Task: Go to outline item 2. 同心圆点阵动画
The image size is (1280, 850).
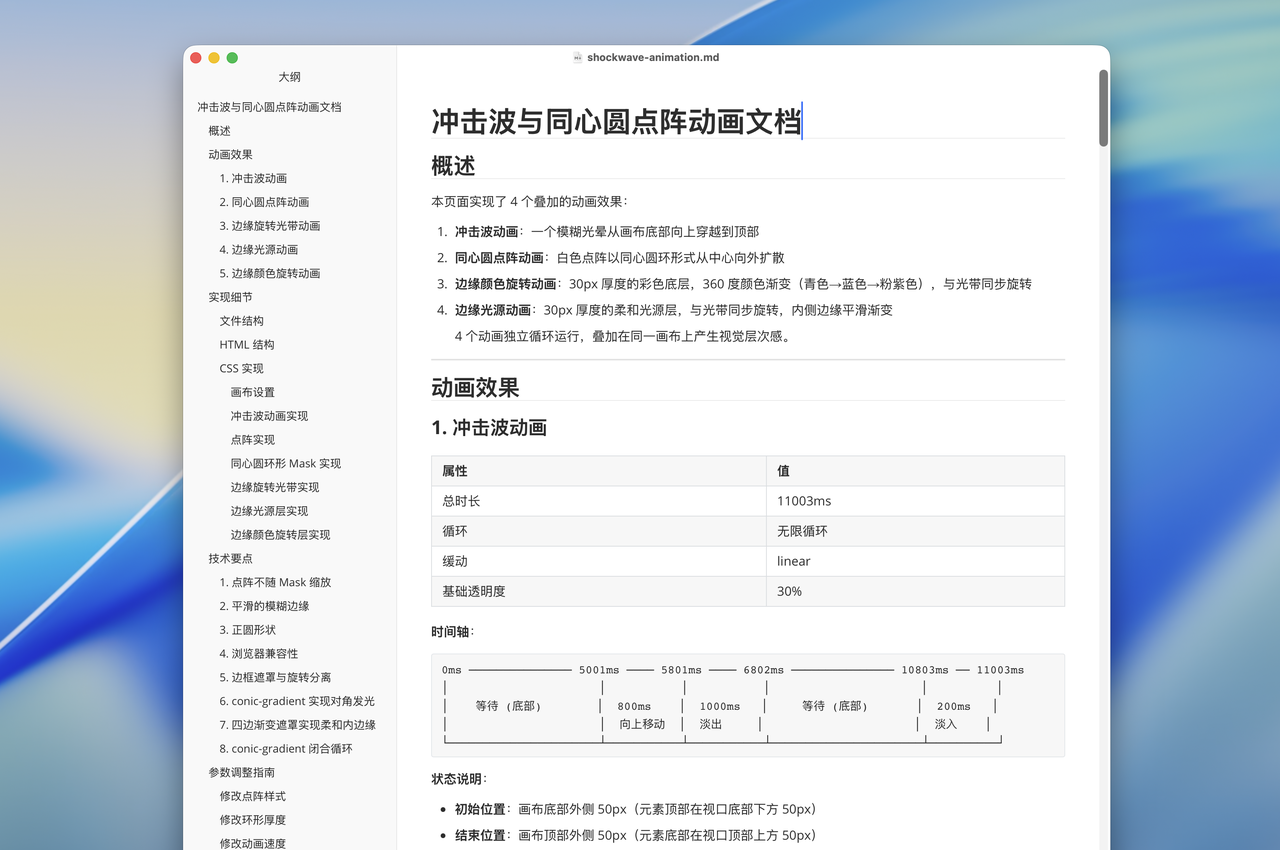Action: pos(264,202)
